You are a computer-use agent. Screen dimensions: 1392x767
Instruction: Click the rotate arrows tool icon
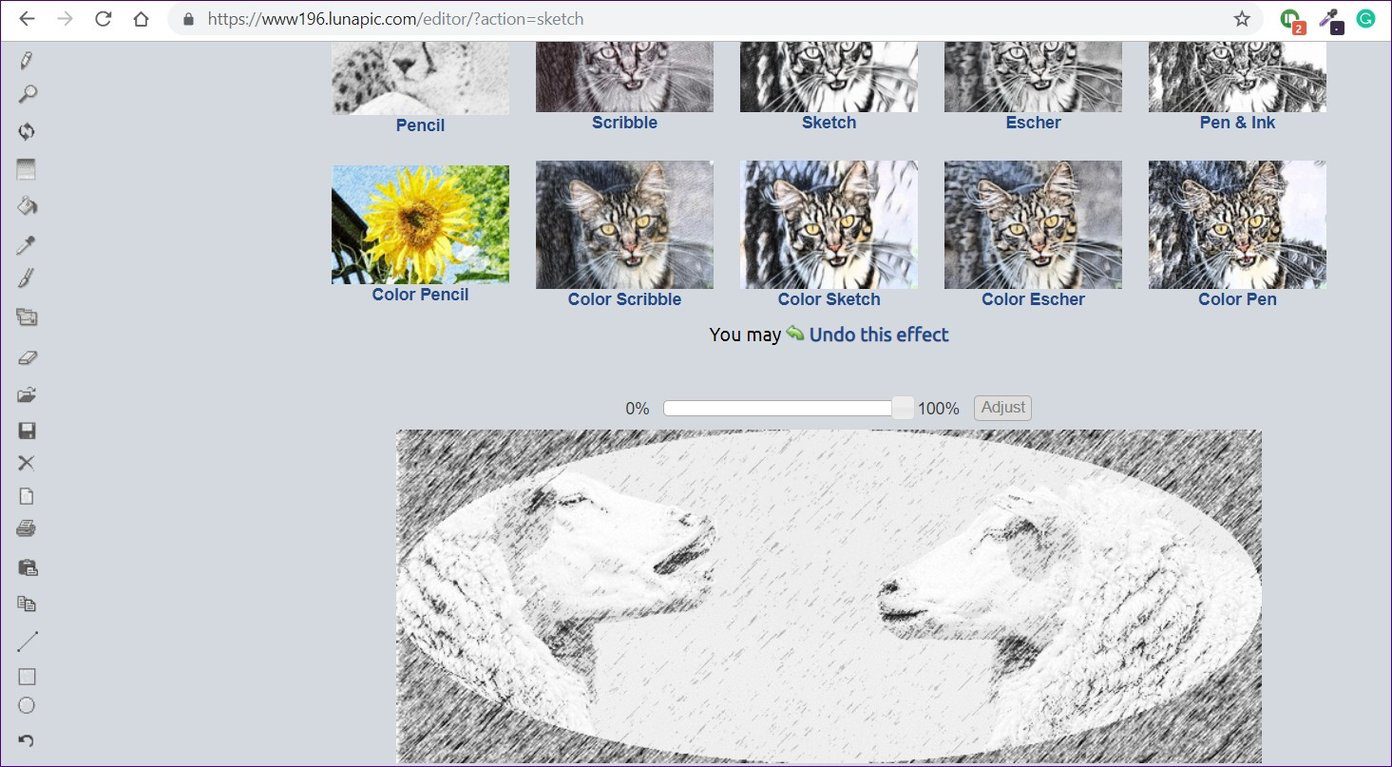click(x=27, y=131)
